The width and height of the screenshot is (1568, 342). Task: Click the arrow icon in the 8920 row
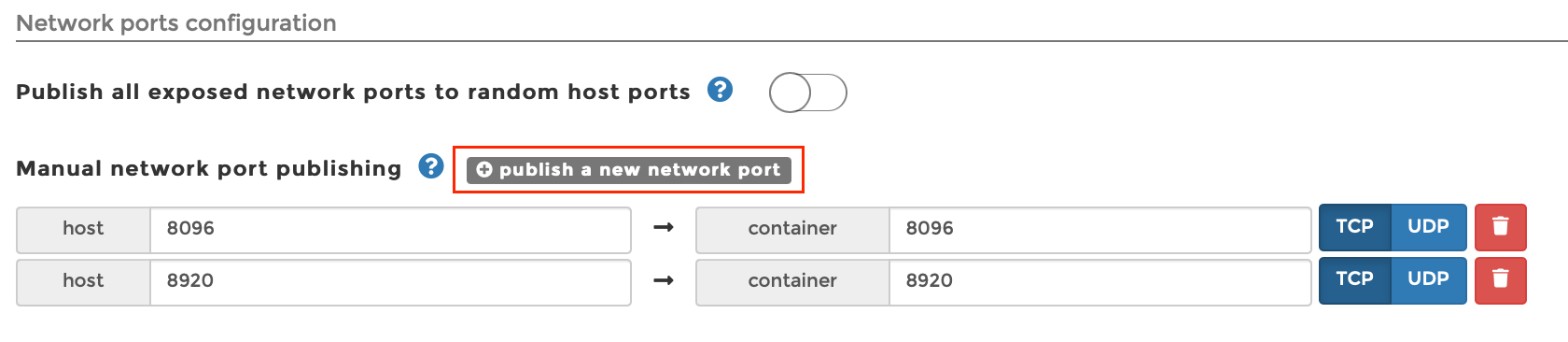pyautogui.click(x=664, y=280)
